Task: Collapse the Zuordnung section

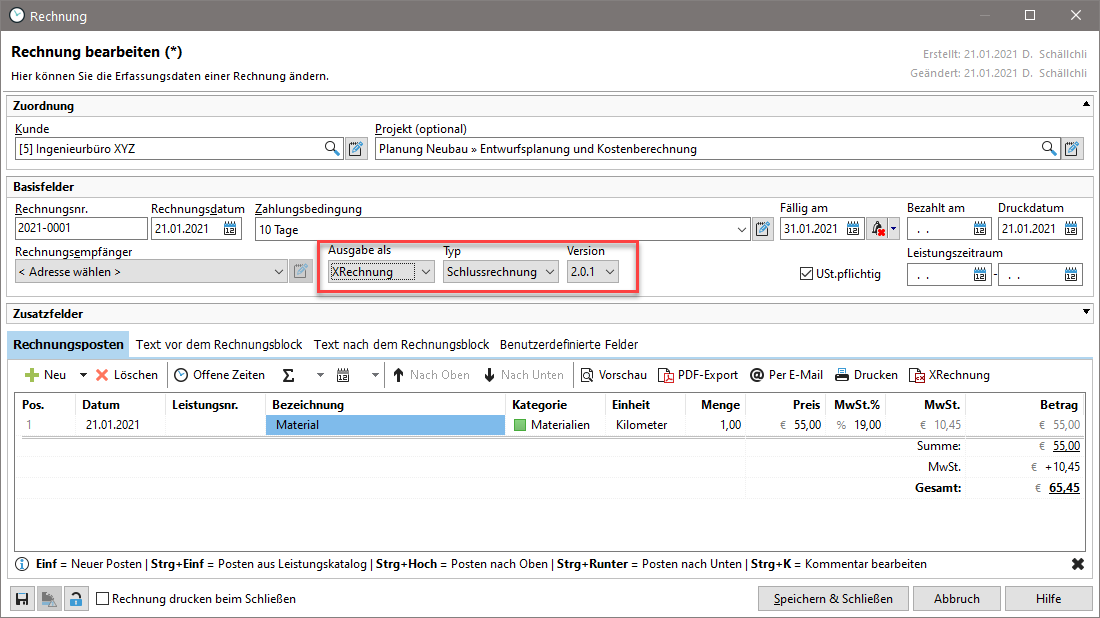Action: 1085,105
